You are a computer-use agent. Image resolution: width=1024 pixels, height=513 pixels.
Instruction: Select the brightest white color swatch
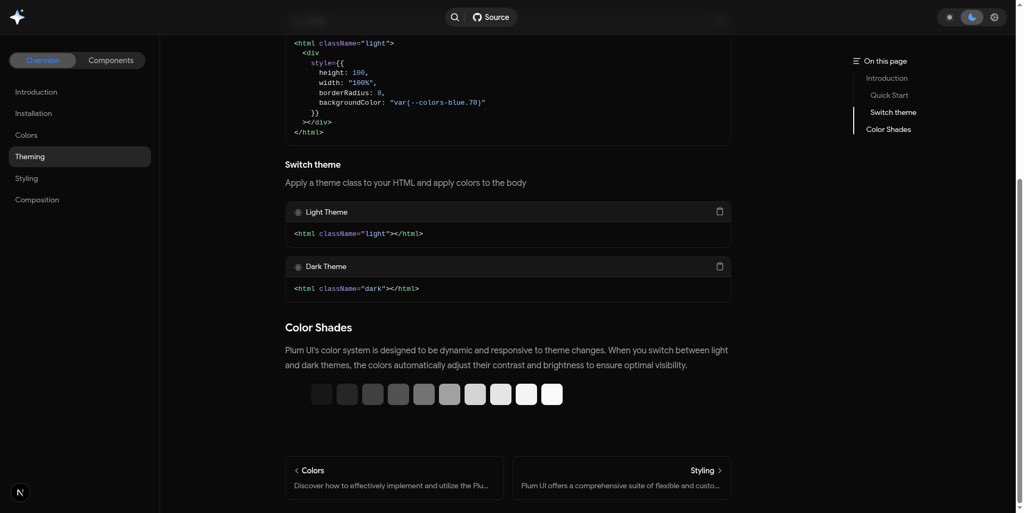552,394
